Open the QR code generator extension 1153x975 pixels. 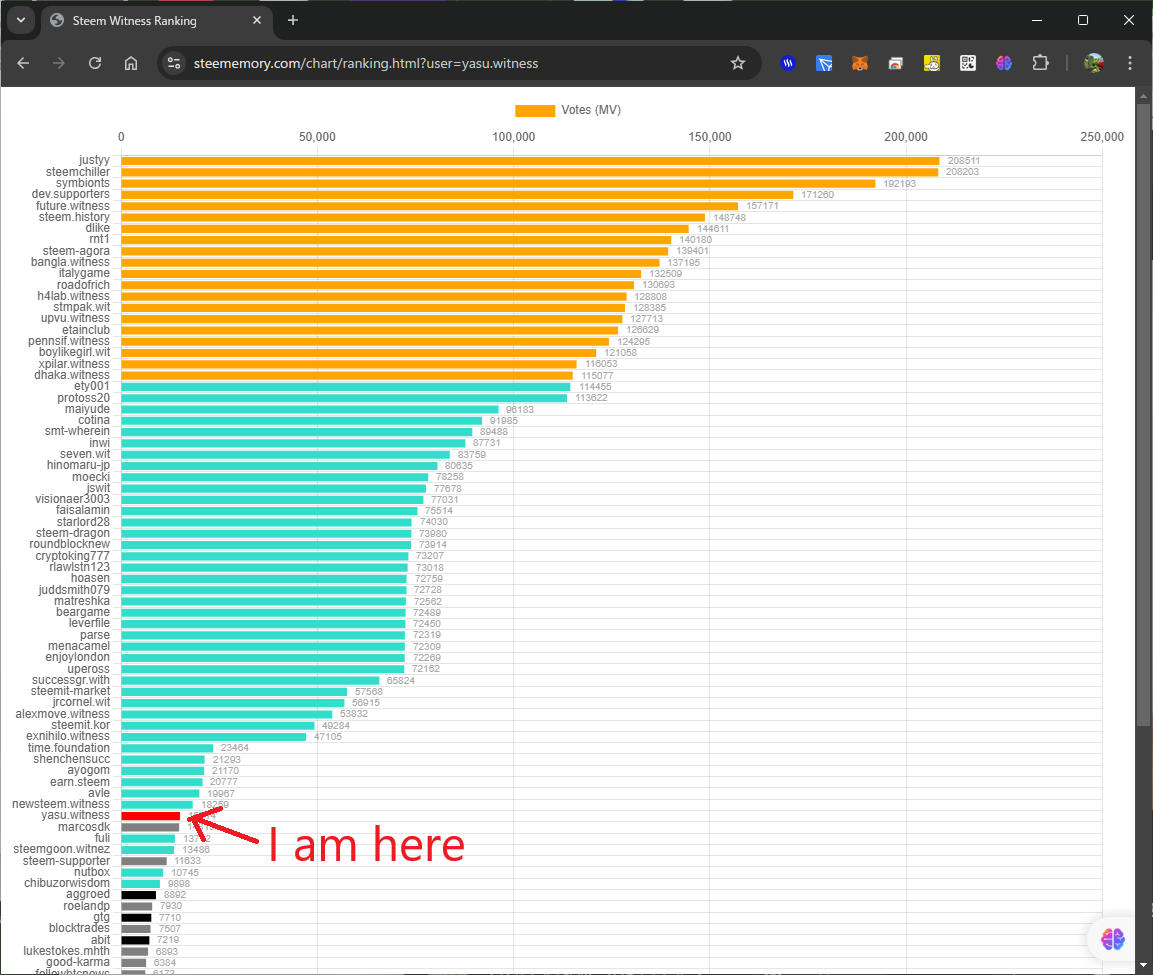[x=968, y=63]
